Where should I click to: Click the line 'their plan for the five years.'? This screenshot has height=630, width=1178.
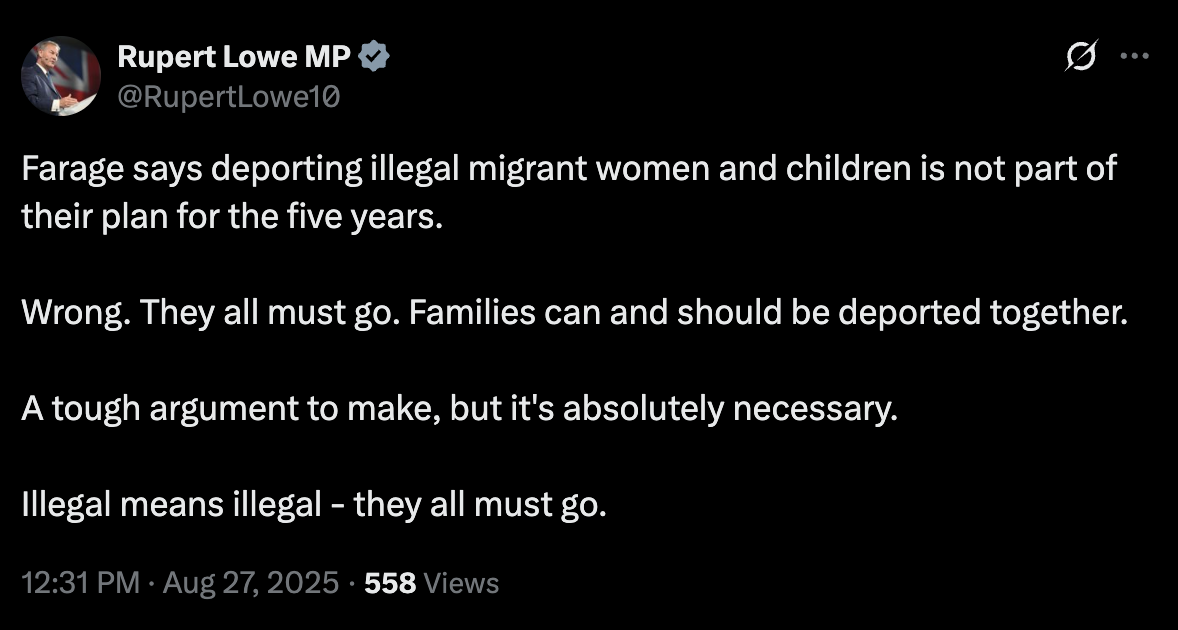232,218
